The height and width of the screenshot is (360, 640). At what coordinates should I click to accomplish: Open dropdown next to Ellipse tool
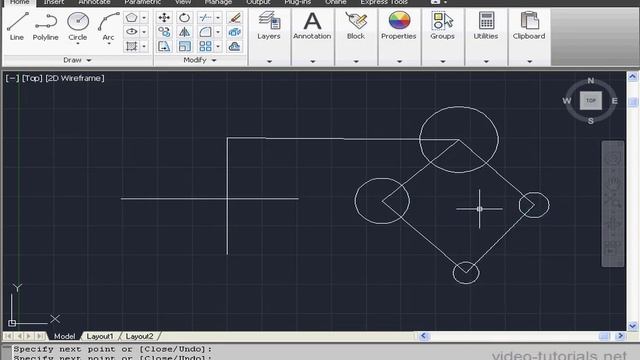(144, 32)
